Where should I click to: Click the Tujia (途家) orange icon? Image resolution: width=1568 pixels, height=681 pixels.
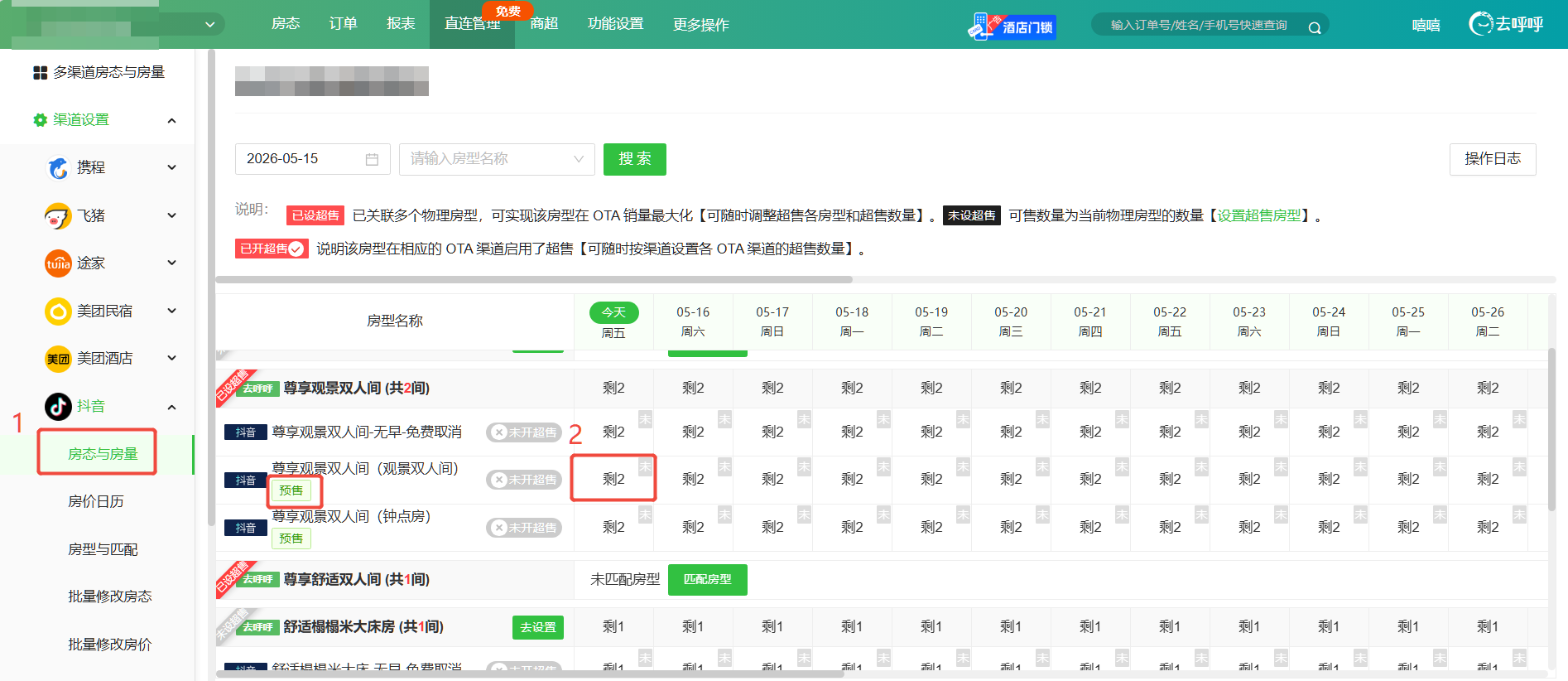point(58,263)
